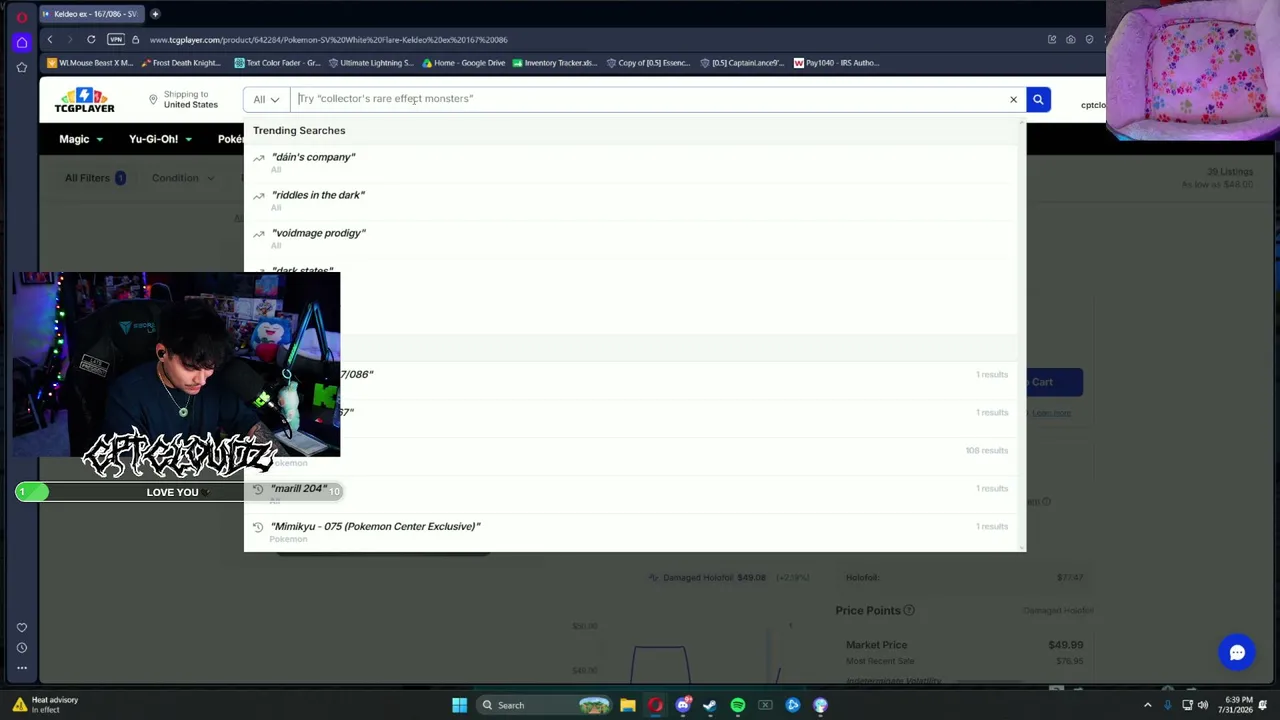The height and width of the screenshot is (720, 1280).
Task: Click the Price Points help icon
Action: (x=909, y=610)
